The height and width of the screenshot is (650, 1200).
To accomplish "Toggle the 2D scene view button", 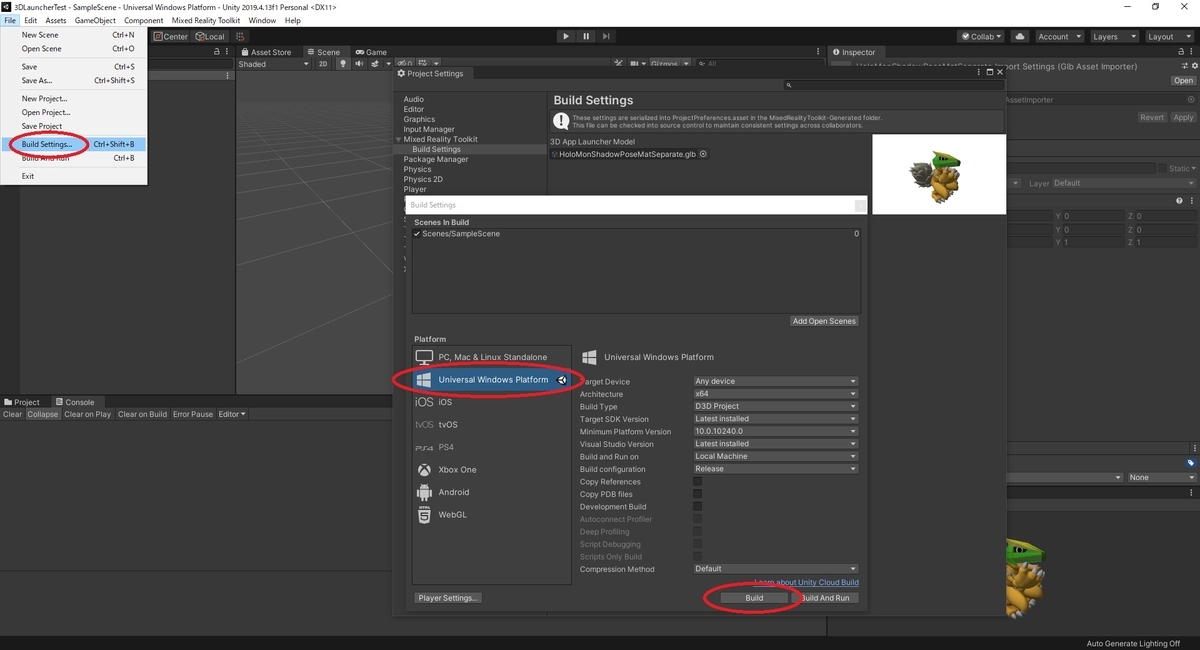I will (x=322, y=64).
